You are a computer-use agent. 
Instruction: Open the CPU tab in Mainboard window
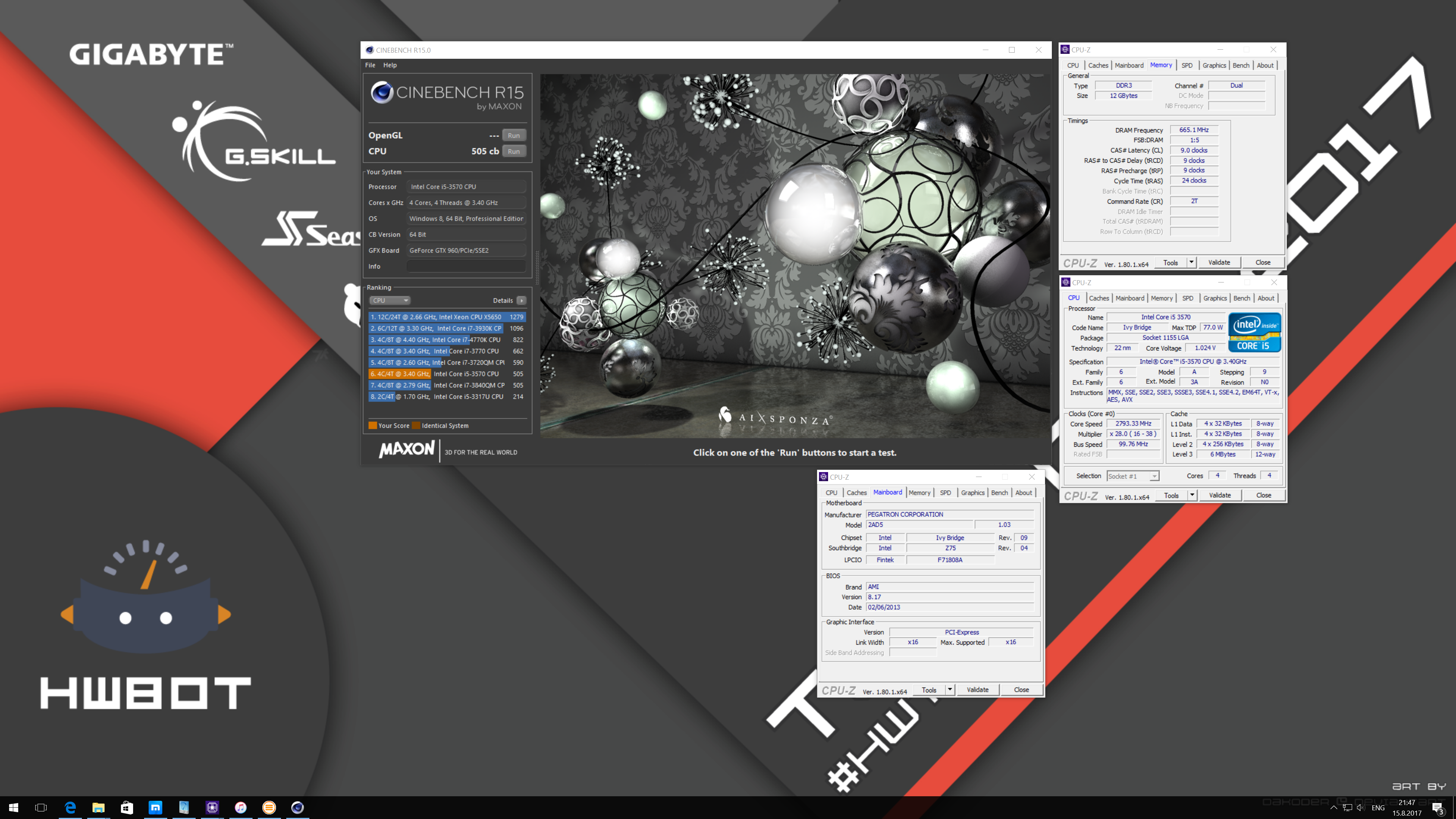click(x=831, y=493)
